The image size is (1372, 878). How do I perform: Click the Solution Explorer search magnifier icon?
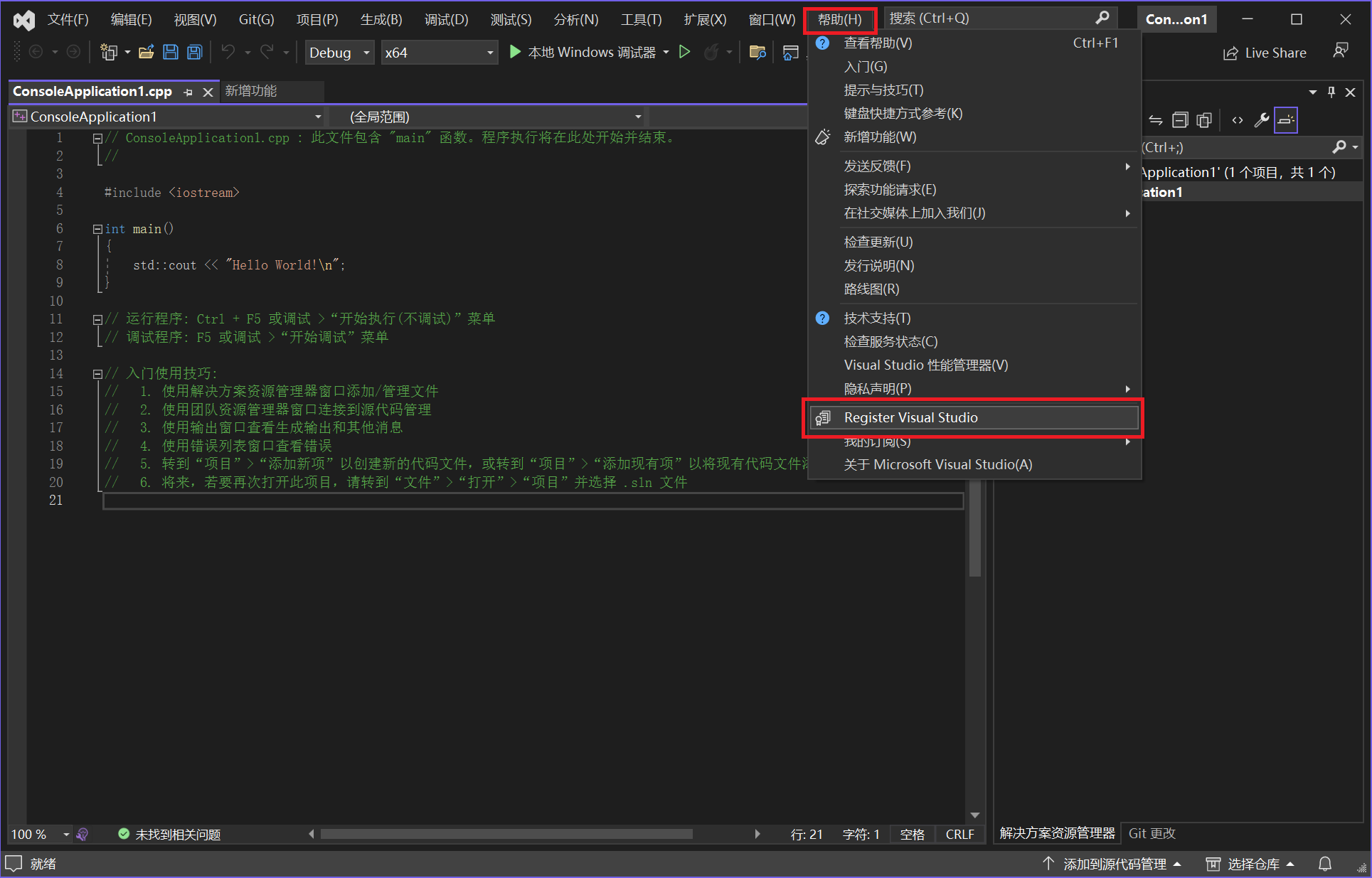(x=1340, y=147)
